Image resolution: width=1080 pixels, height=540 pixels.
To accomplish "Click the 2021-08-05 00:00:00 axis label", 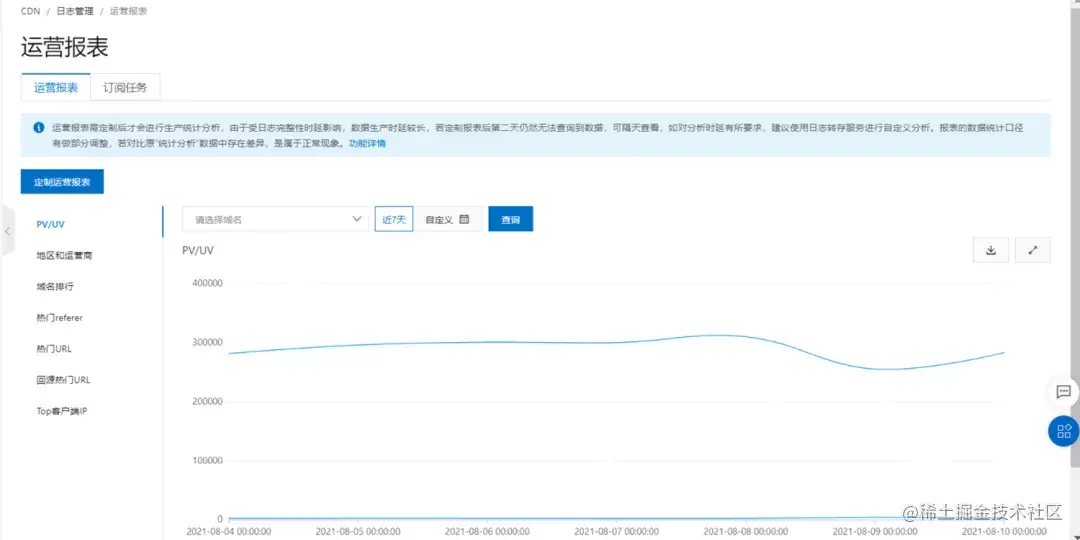I will (358, 532).
